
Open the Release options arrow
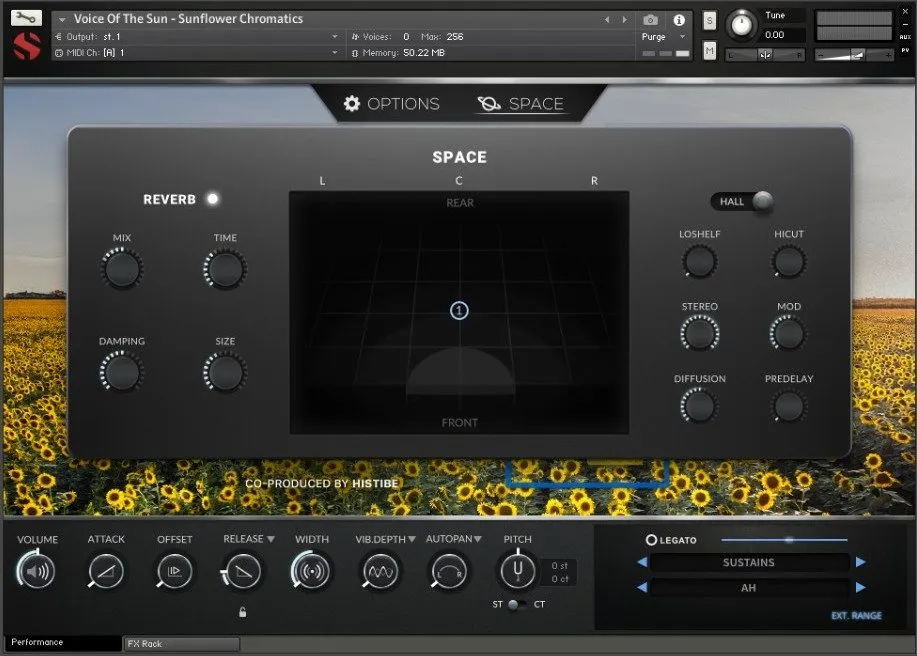[x=271, y=539]
